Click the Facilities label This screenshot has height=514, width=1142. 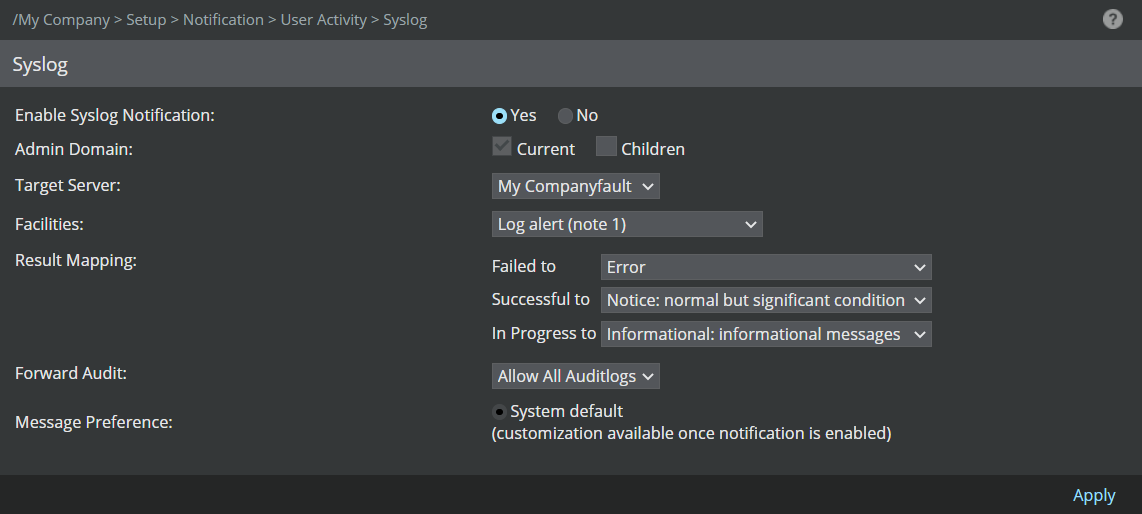click(x=49, y=224)
